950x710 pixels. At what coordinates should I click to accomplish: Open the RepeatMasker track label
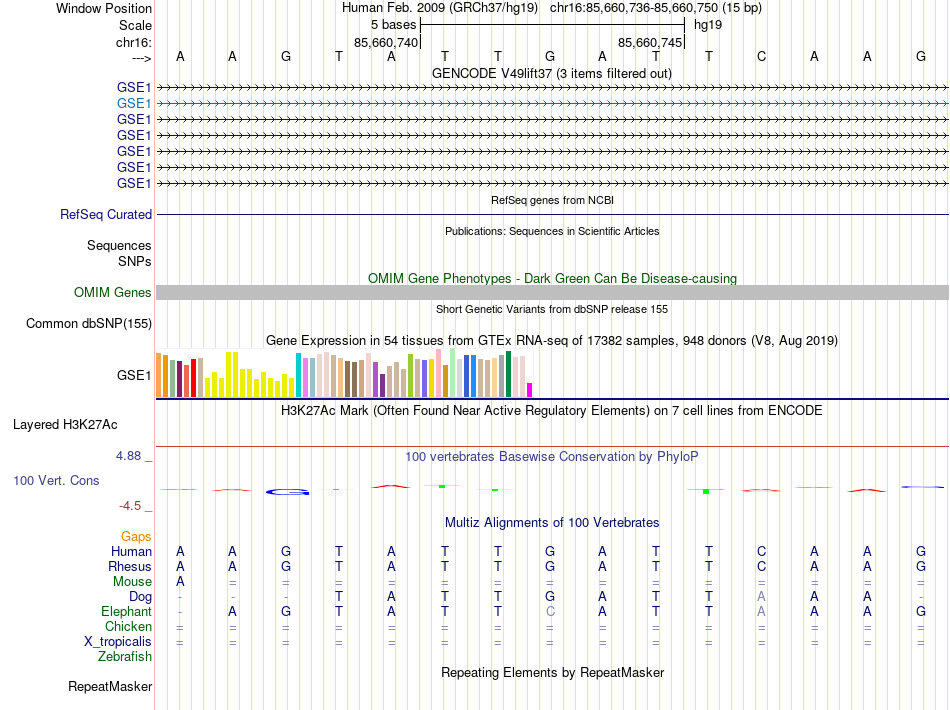click(110, 686)
